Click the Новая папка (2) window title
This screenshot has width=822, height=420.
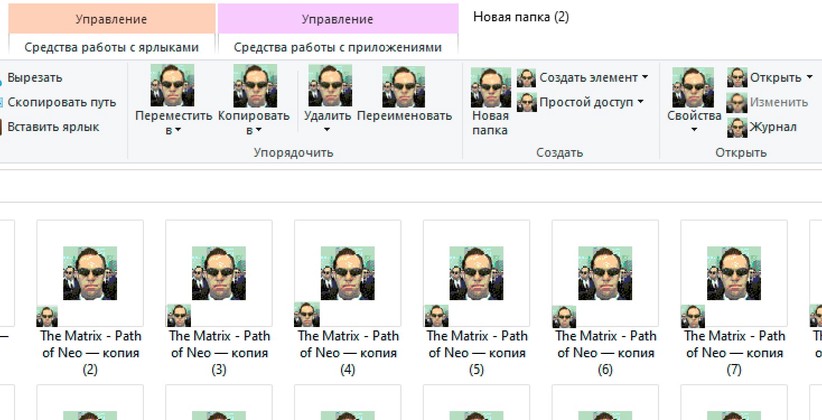[x=521, y=17]
